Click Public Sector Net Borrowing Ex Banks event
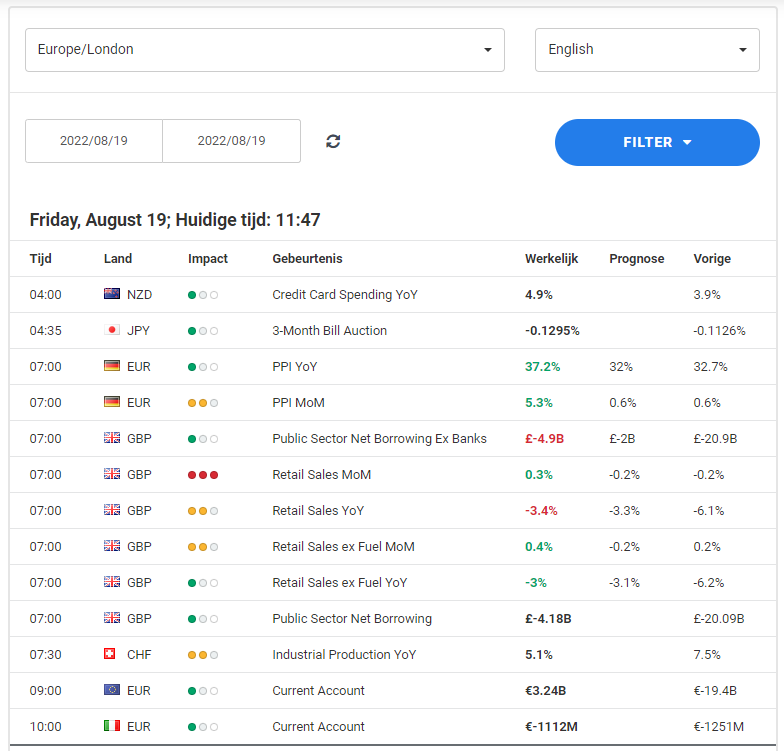784x751 pixels. 379,438
